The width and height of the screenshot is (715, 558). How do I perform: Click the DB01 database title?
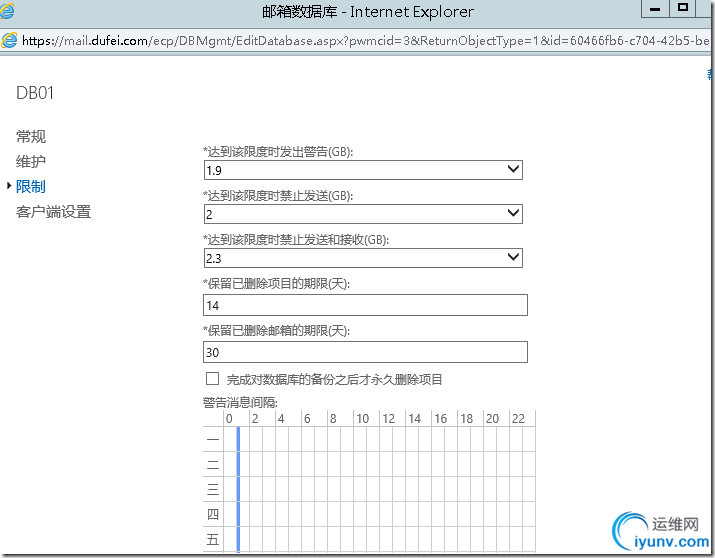[35, 93]
